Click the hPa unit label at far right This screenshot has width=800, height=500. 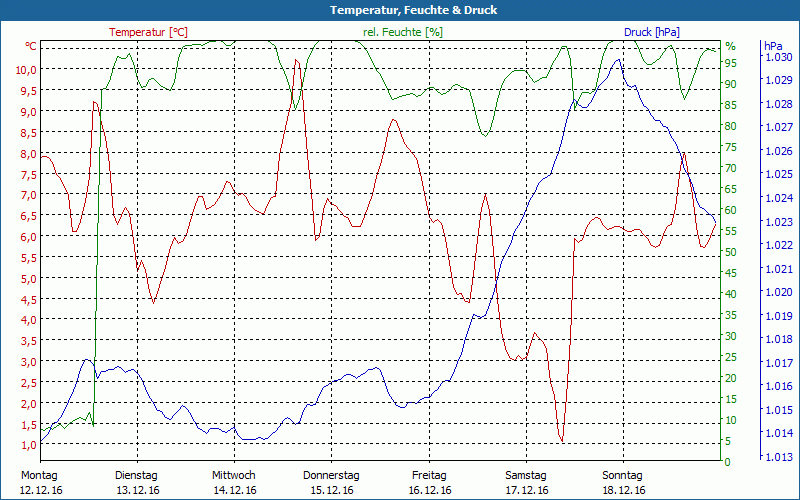[x=773, y=46]
